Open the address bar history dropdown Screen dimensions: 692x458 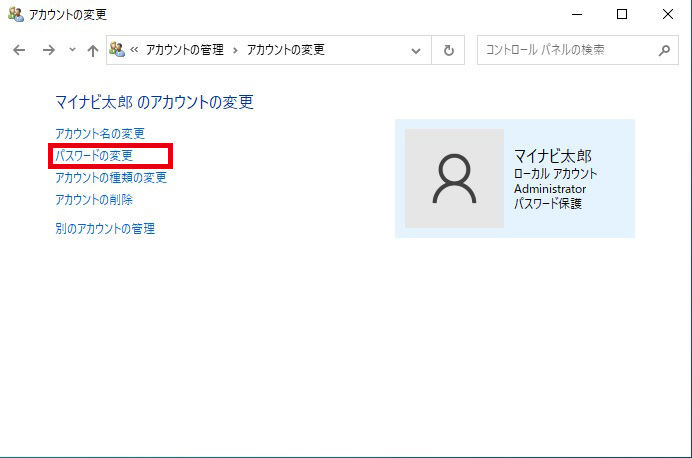[415, 51]
